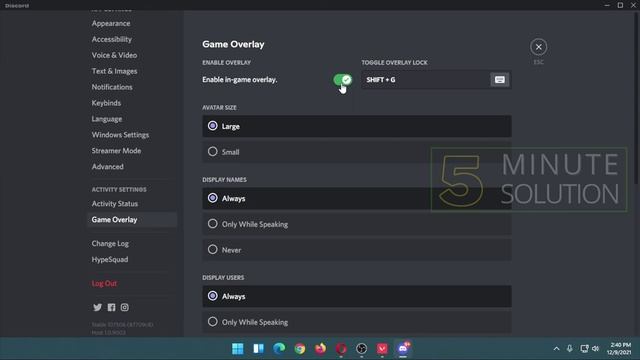Open Discord's Facebook link icon

pos(111,307)
